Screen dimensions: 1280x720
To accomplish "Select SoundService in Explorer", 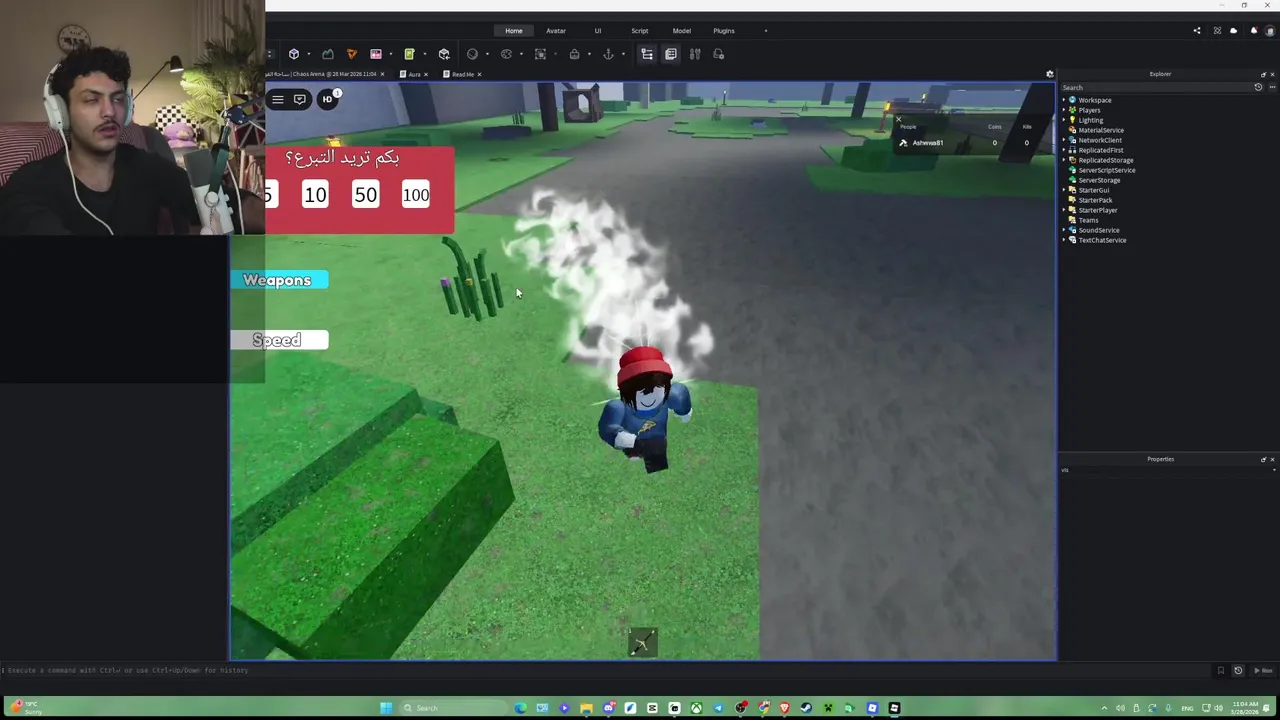I will pyautogui.click(x=1098, y=230).
